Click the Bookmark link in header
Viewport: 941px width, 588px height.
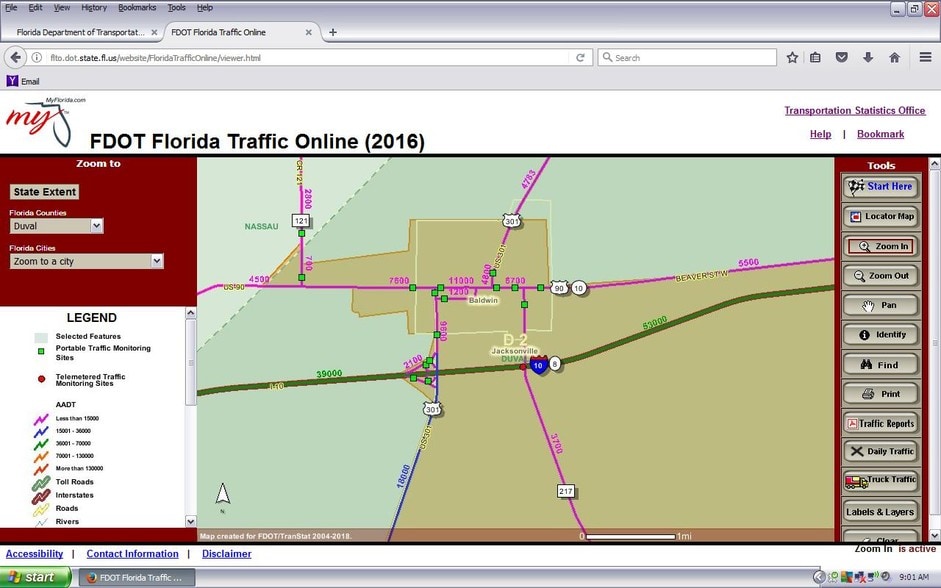click(880, 134)
